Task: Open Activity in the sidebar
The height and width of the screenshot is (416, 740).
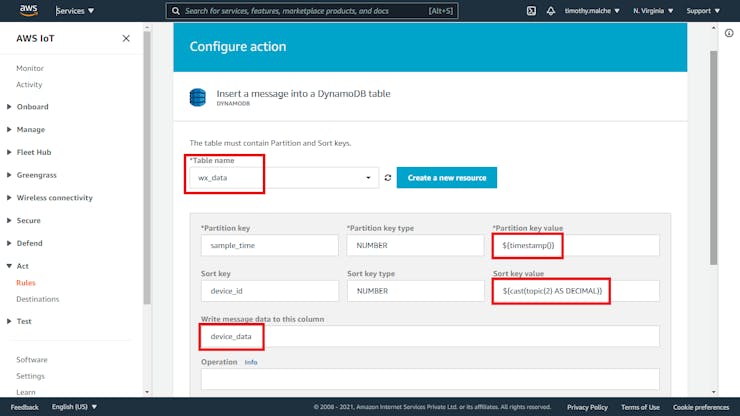Action: [29, 85]
